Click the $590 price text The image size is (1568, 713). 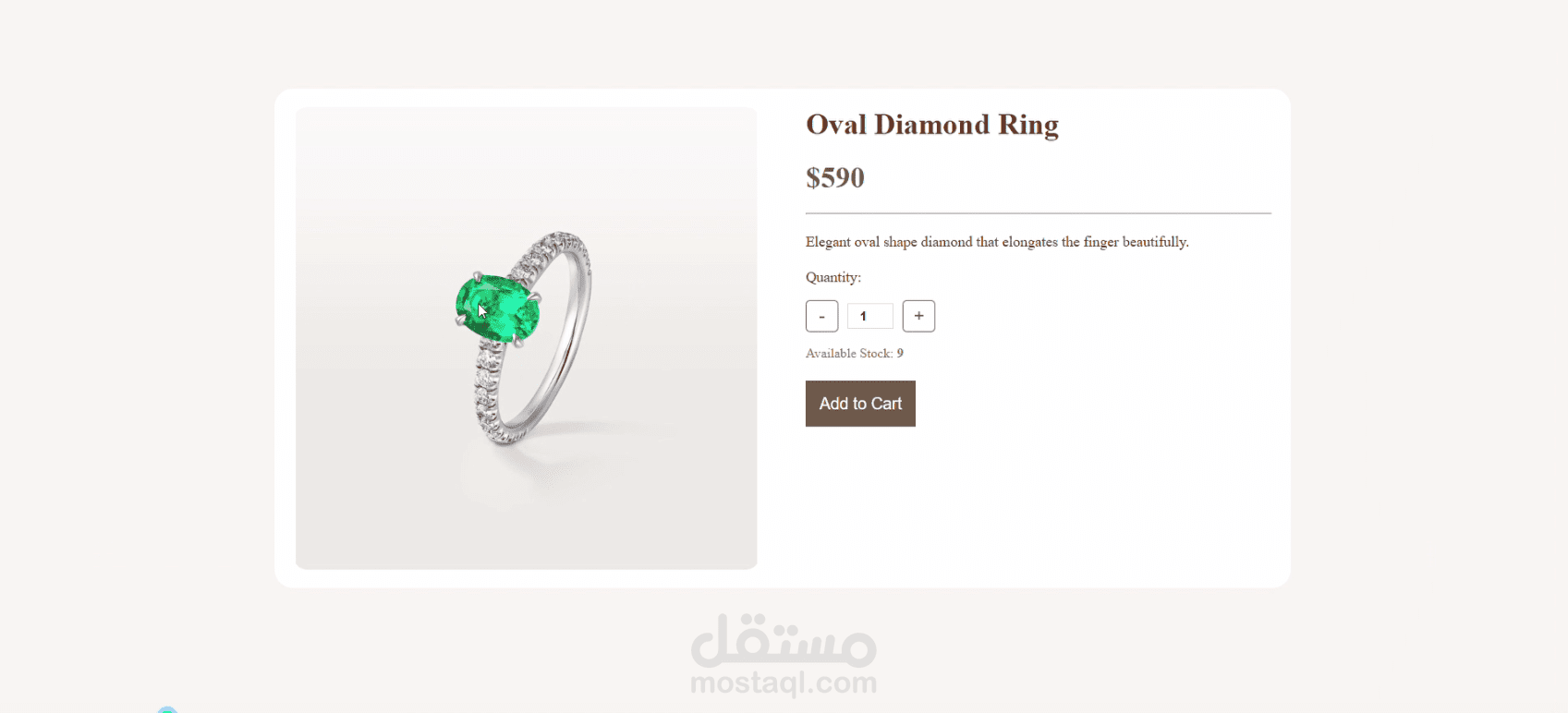pyautogui.click(x=835, y=177)
